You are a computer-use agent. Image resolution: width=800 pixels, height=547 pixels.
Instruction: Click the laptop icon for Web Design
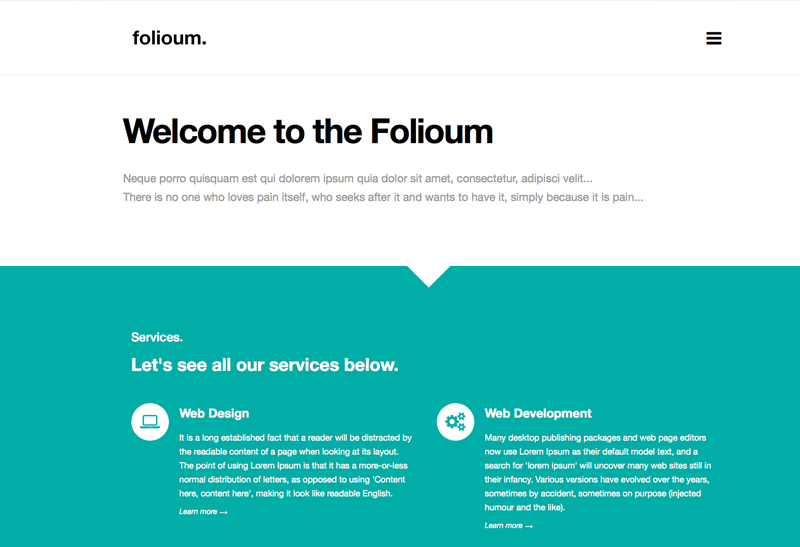(150, 422)
